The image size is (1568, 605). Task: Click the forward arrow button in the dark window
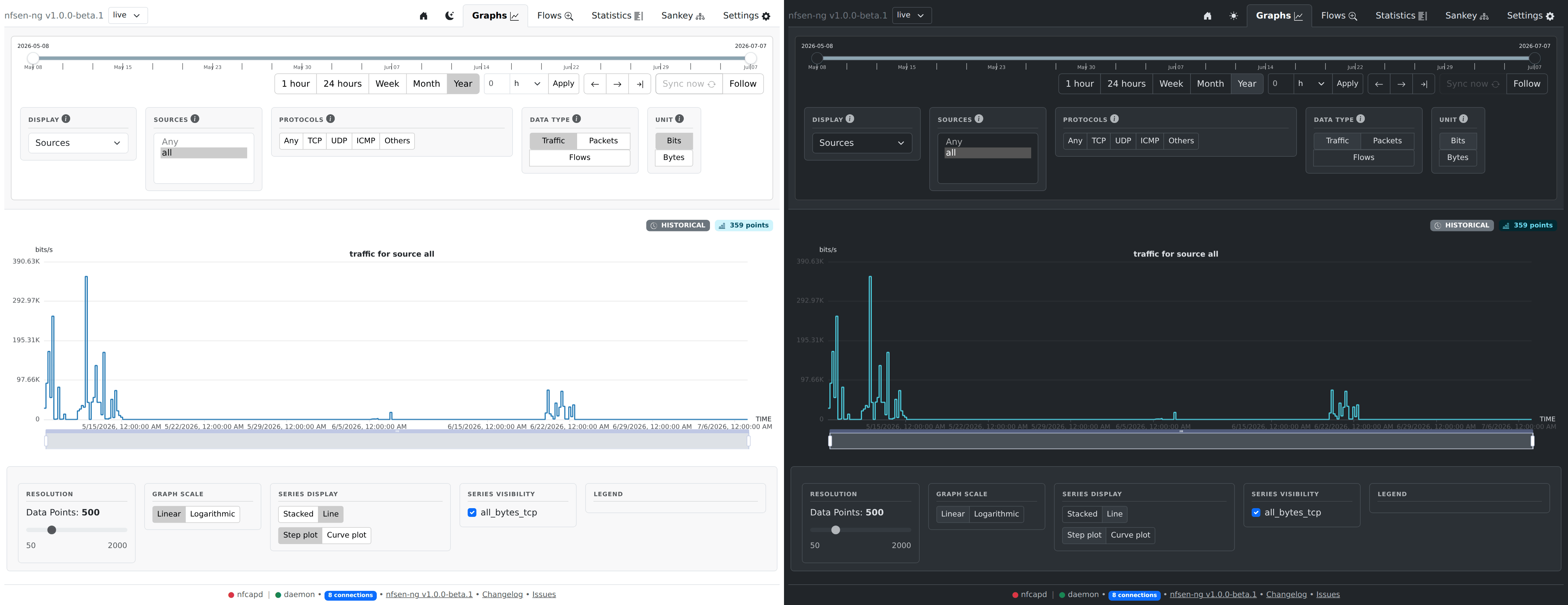point(1401,84)
